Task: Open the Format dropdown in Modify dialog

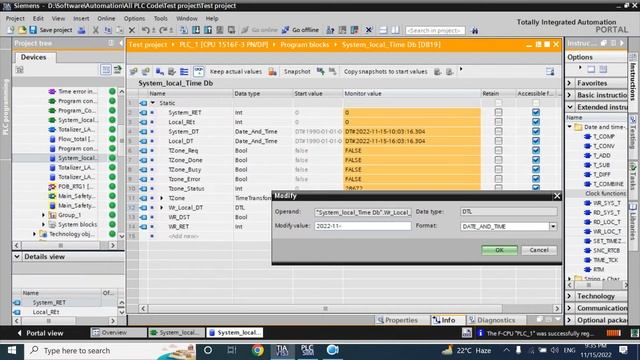Action: click(553, 226)
